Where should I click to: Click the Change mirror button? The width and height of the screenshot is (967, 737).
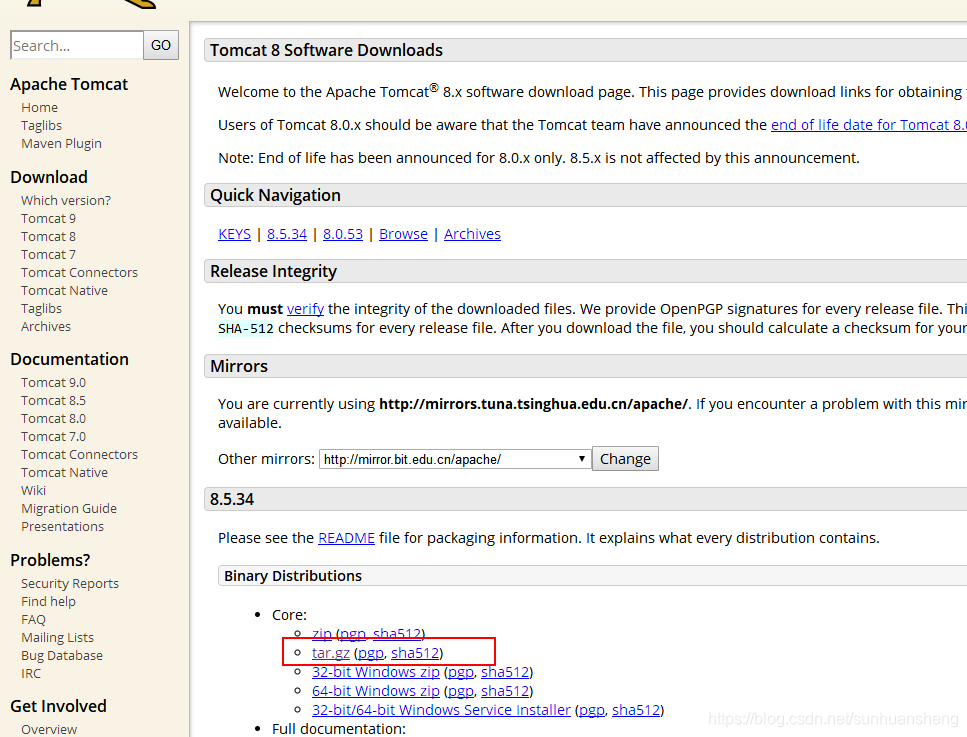[x=624, y=458]
